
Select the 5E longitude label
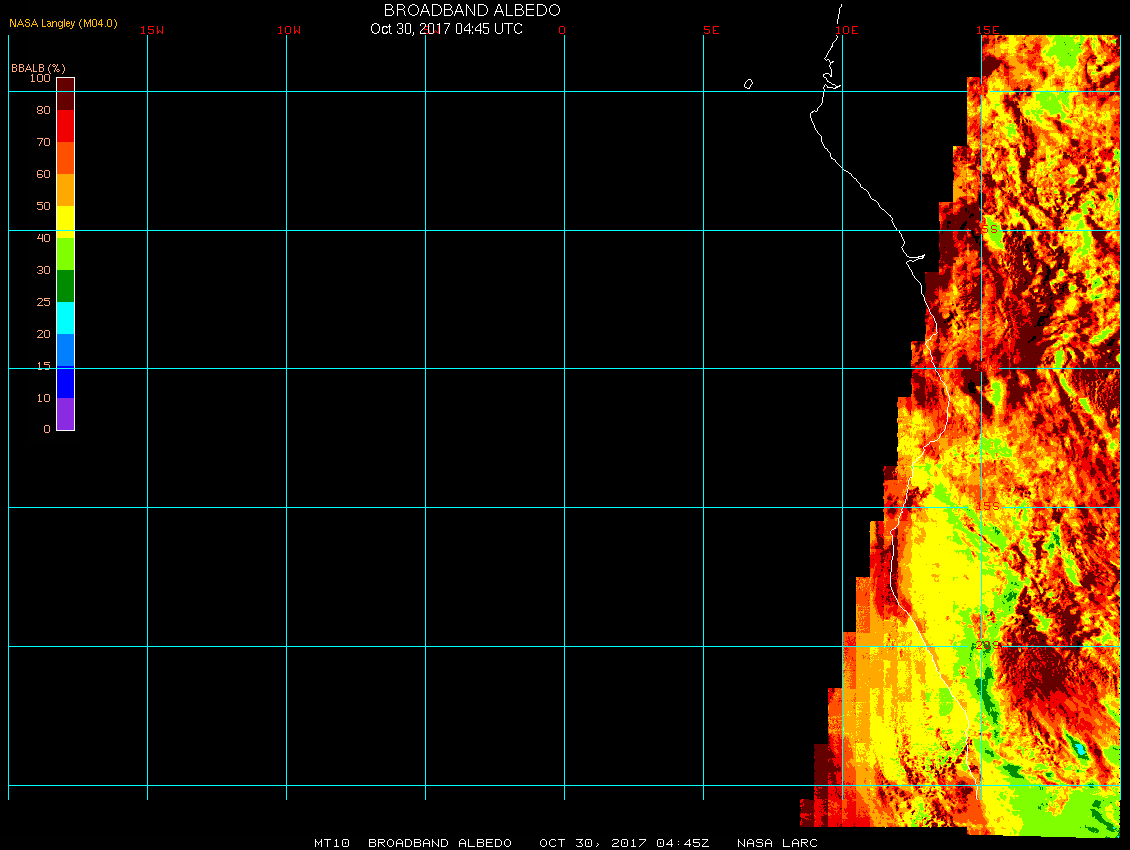(711, 30)
